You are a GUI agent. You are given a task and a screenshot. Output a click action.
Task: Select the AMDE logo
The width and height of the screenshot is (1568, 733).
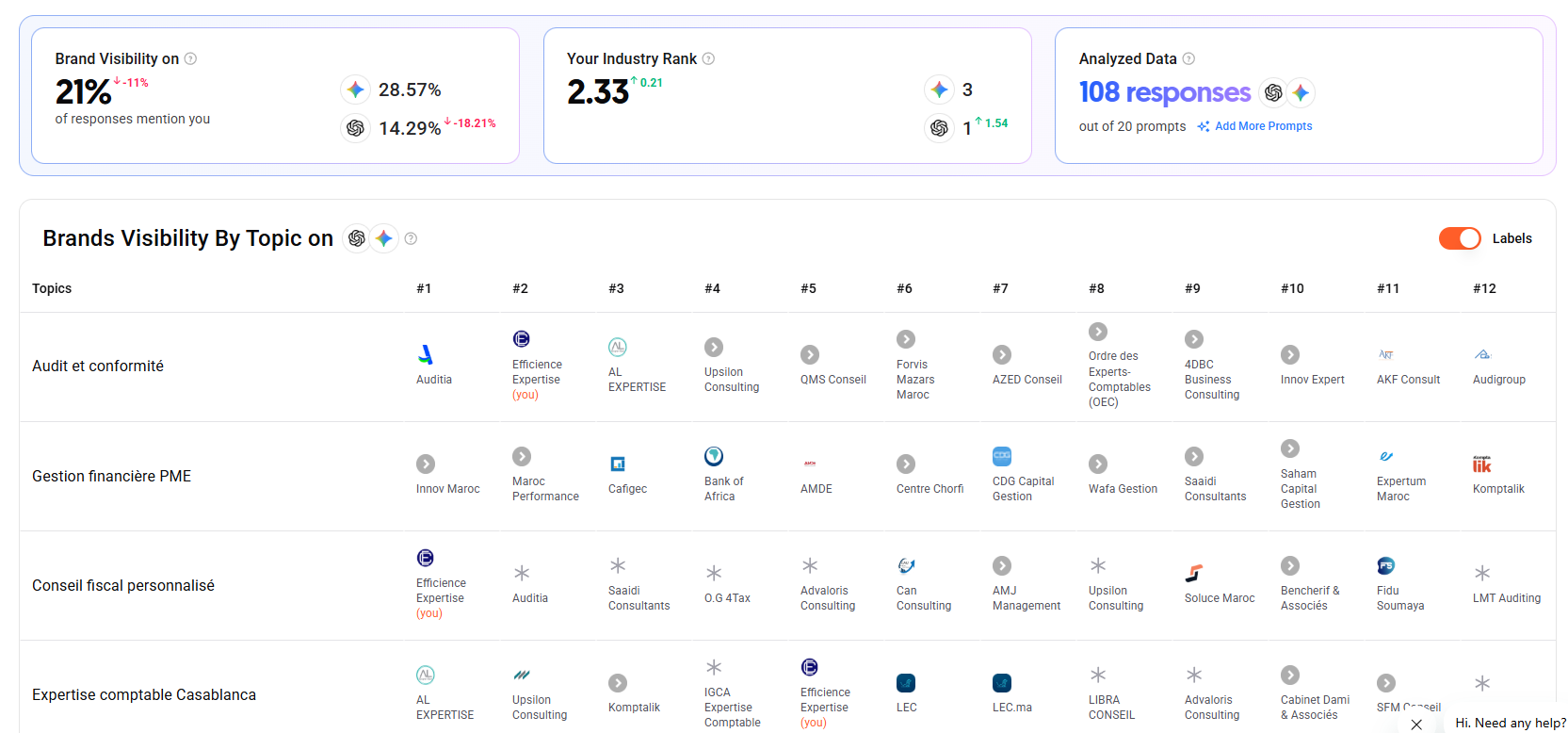[x=810, y=464]
